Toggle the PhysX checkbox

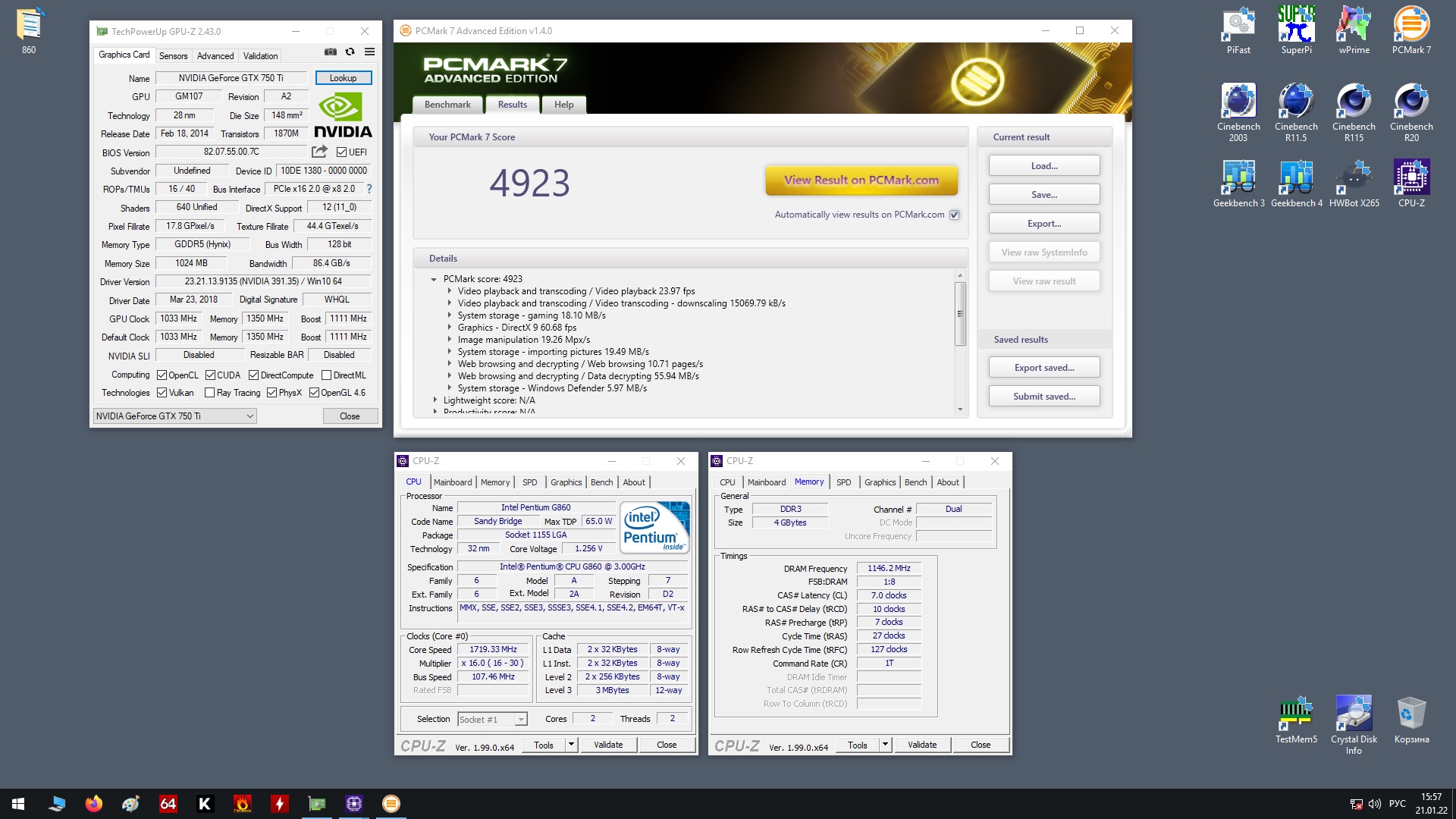coord(271,393)
